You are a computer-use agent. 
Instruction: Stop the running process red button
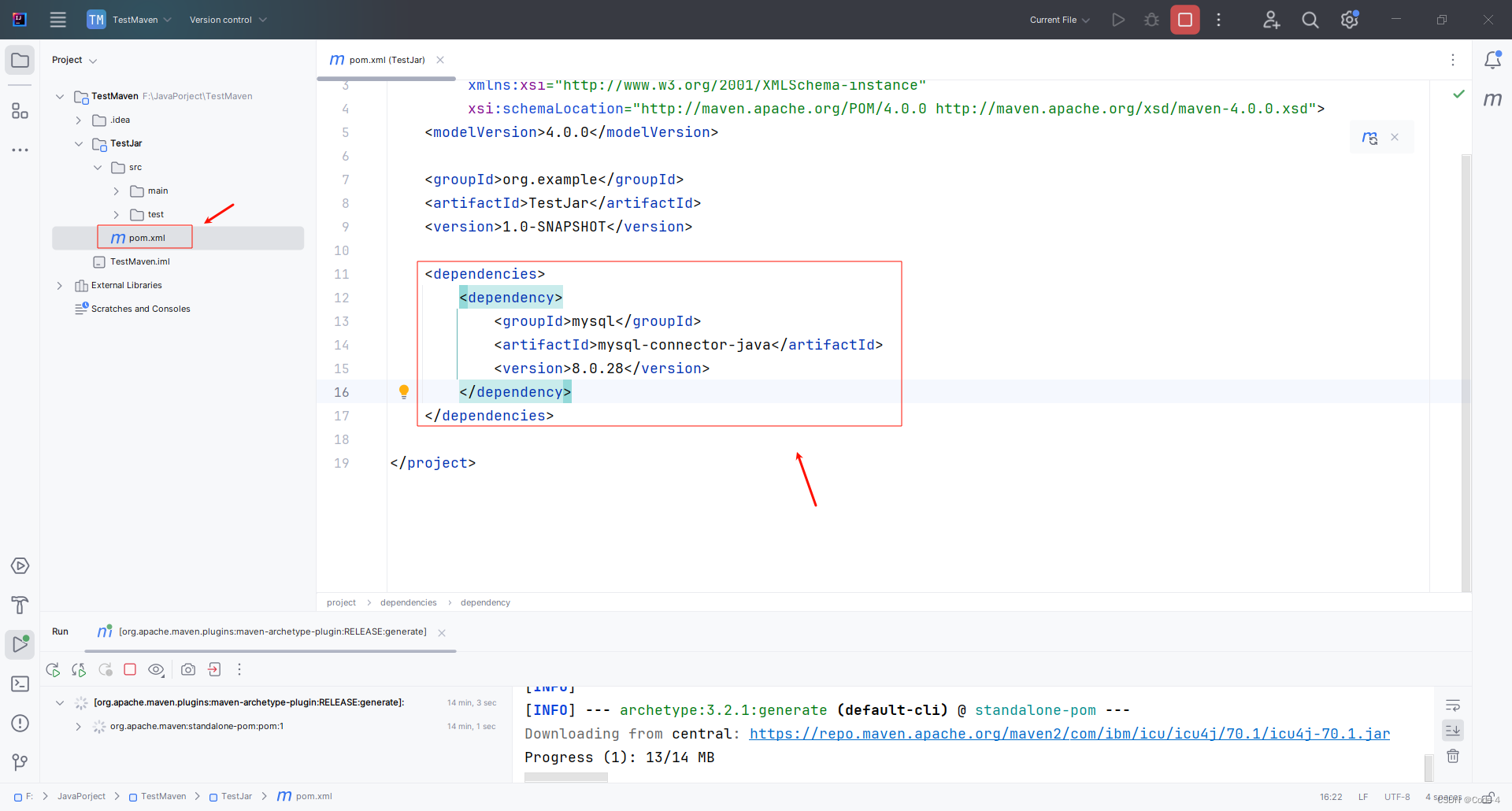tap(1185, 20)
